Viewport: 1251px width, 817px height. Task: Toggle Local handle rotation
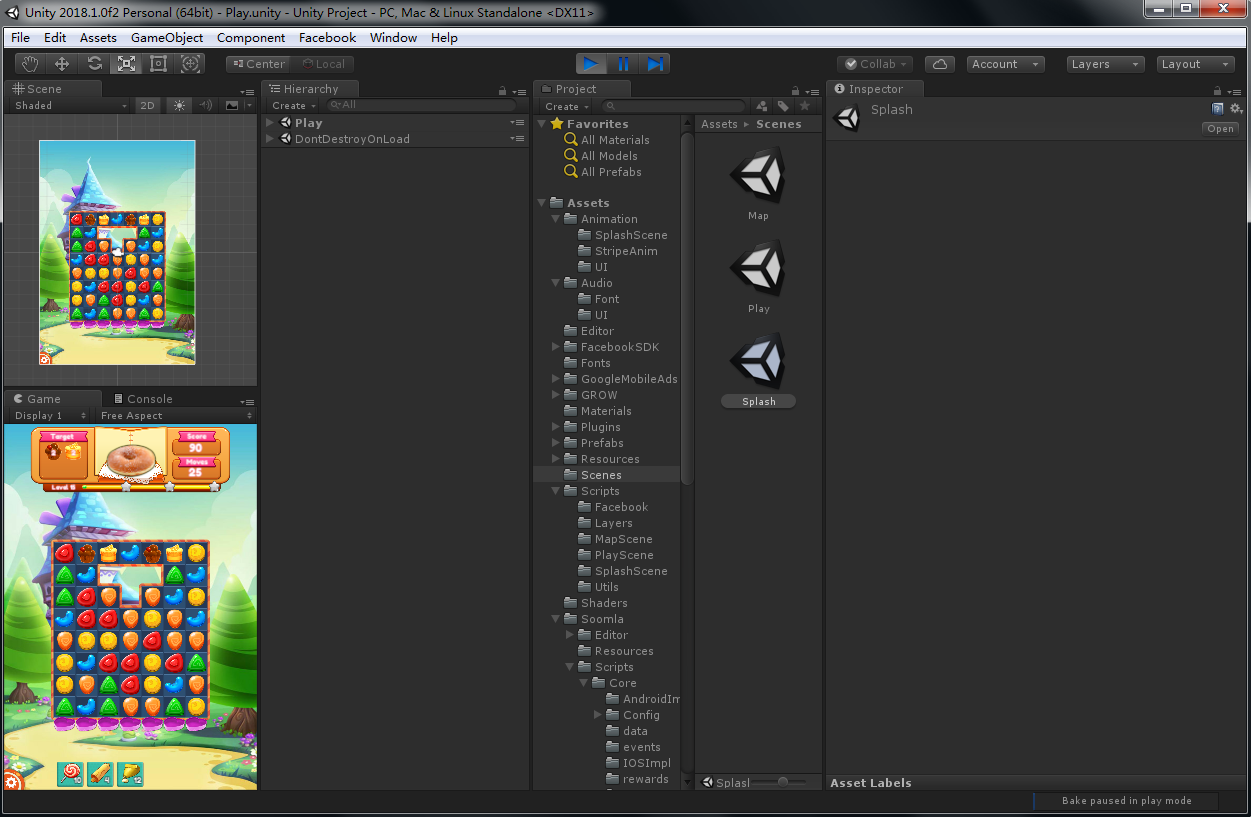pos(323,64)
